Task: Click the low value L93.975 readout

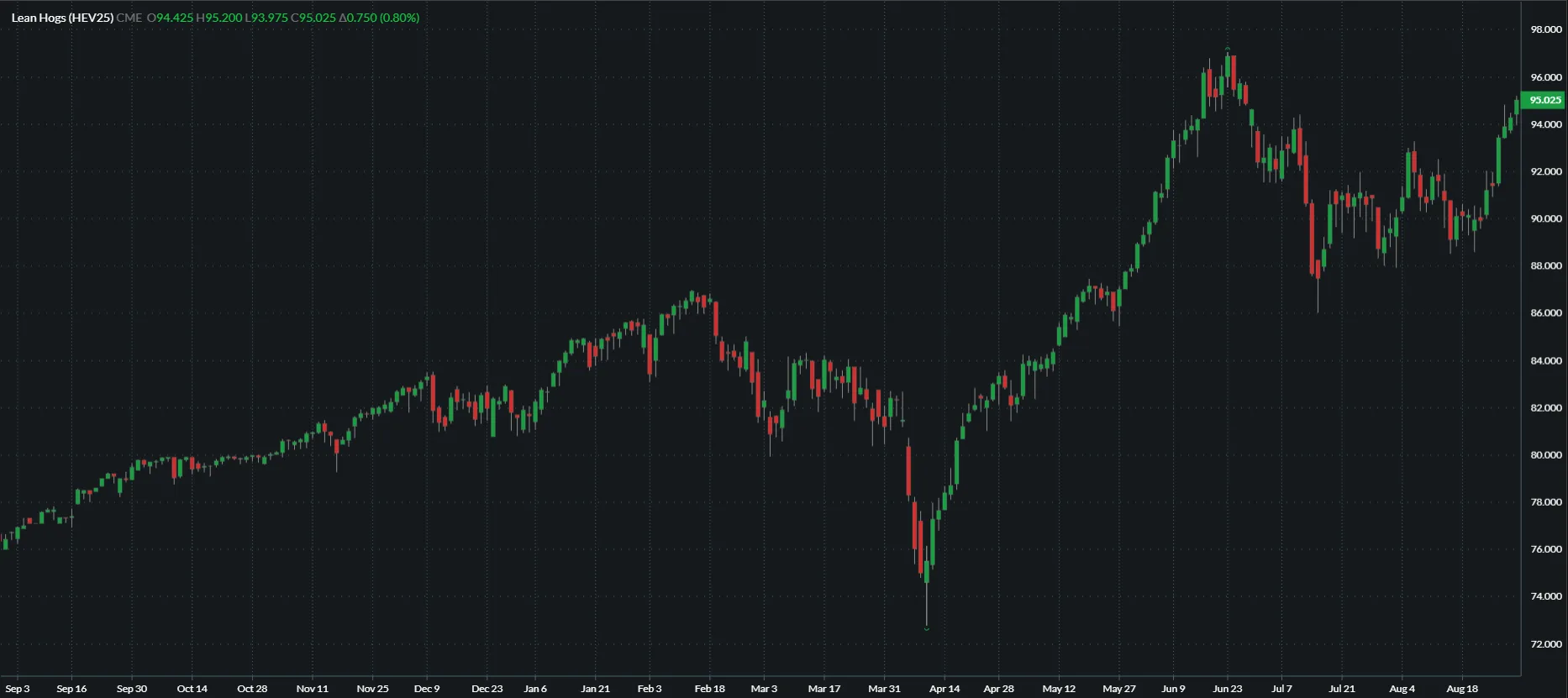Action: point(266,18)
